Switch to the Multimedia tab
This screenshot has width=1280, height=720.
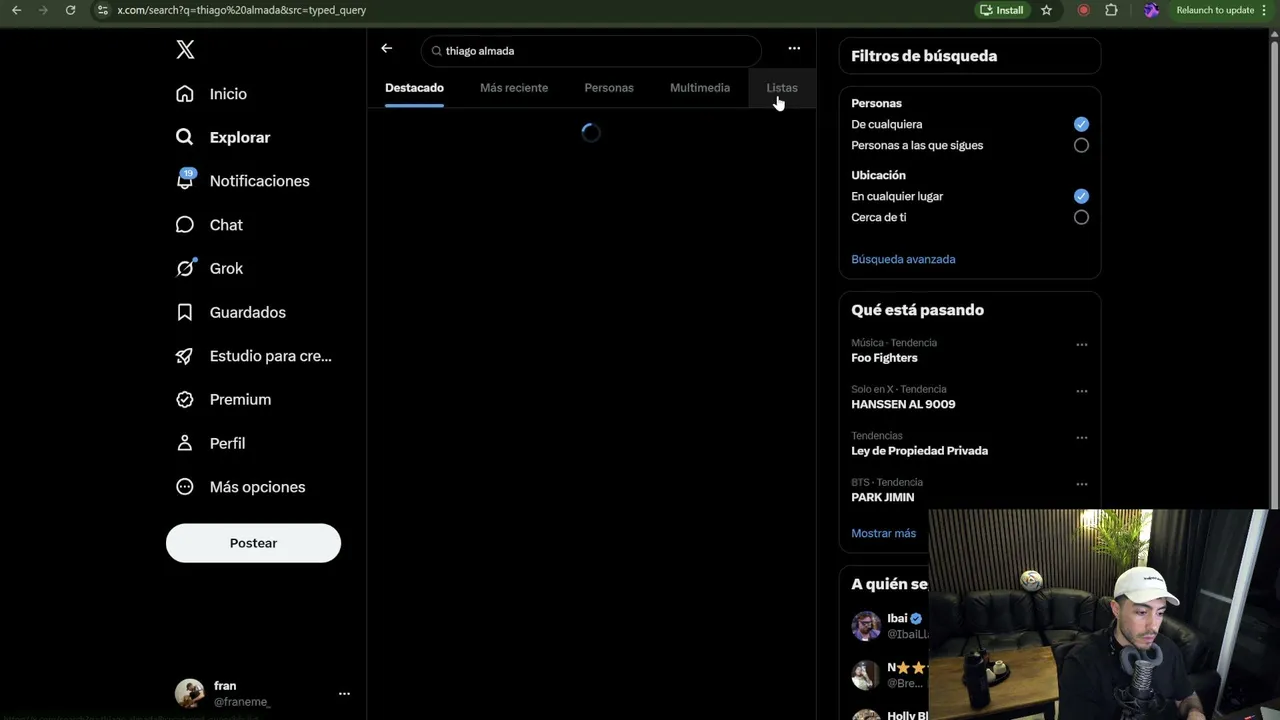click(700, 88)
